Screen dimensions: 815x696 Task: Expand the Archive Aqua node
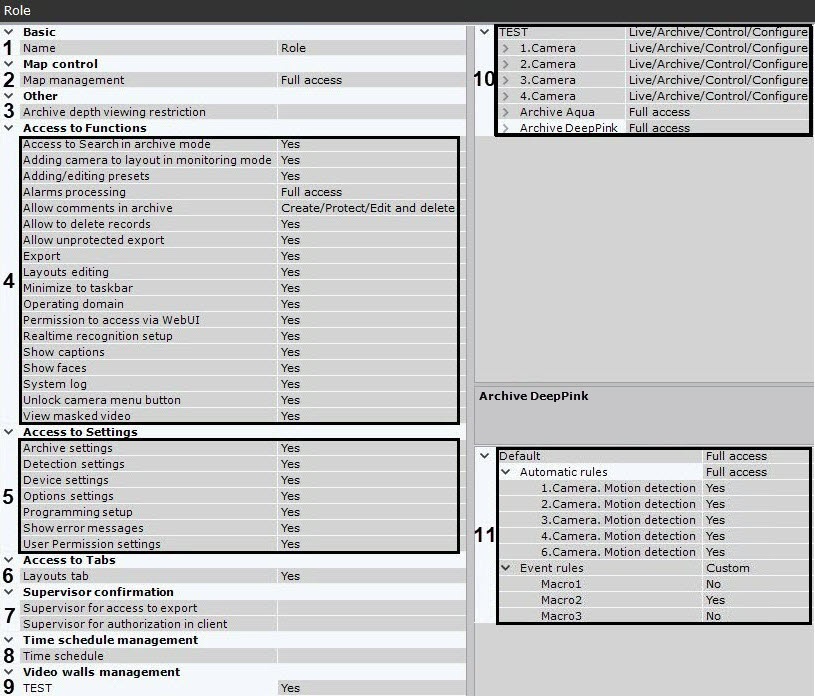pyautogui.click(x=506, y=112)
